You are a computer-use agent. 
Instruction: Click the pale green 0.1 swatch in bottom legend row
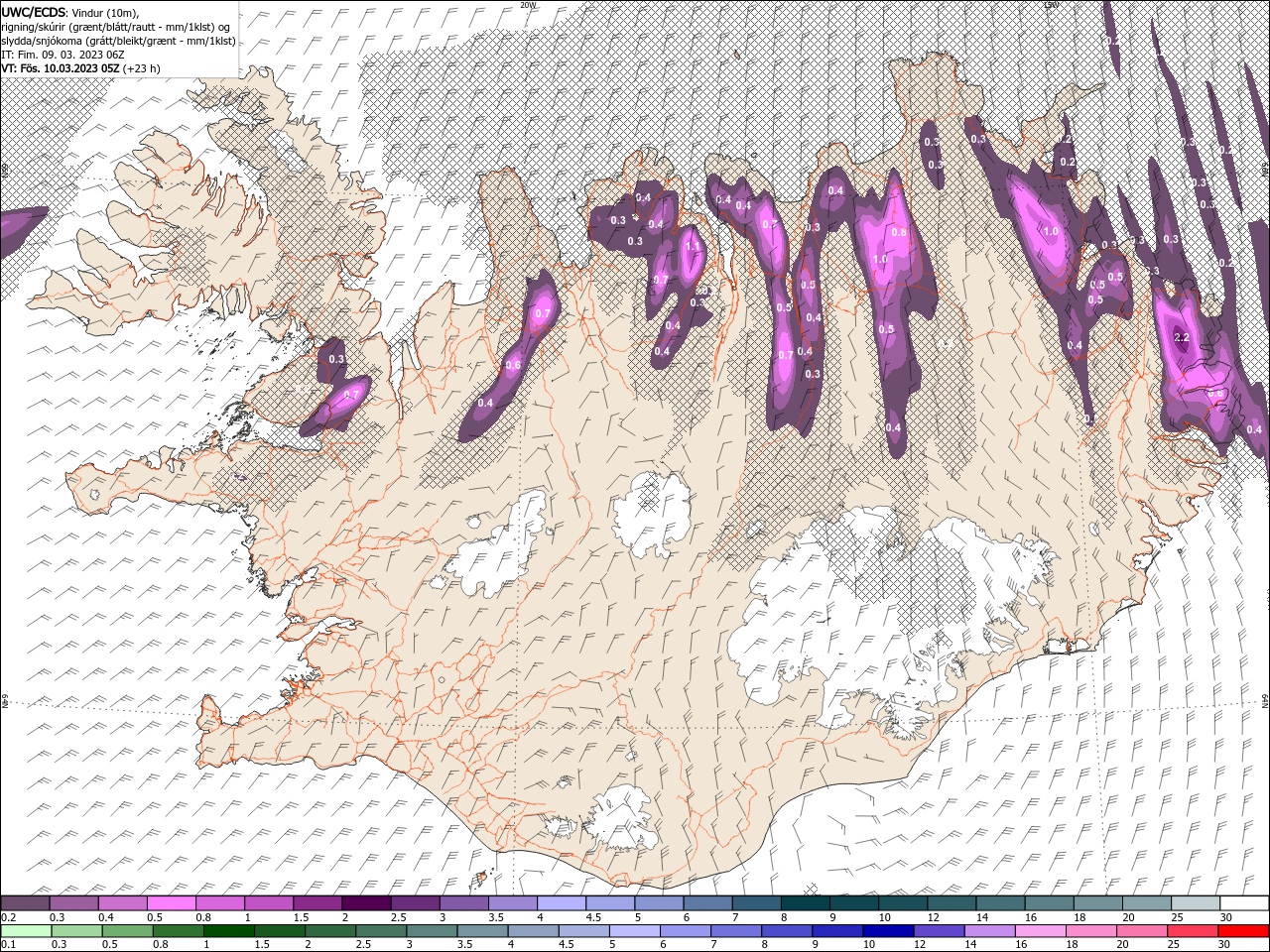(26, 931)
